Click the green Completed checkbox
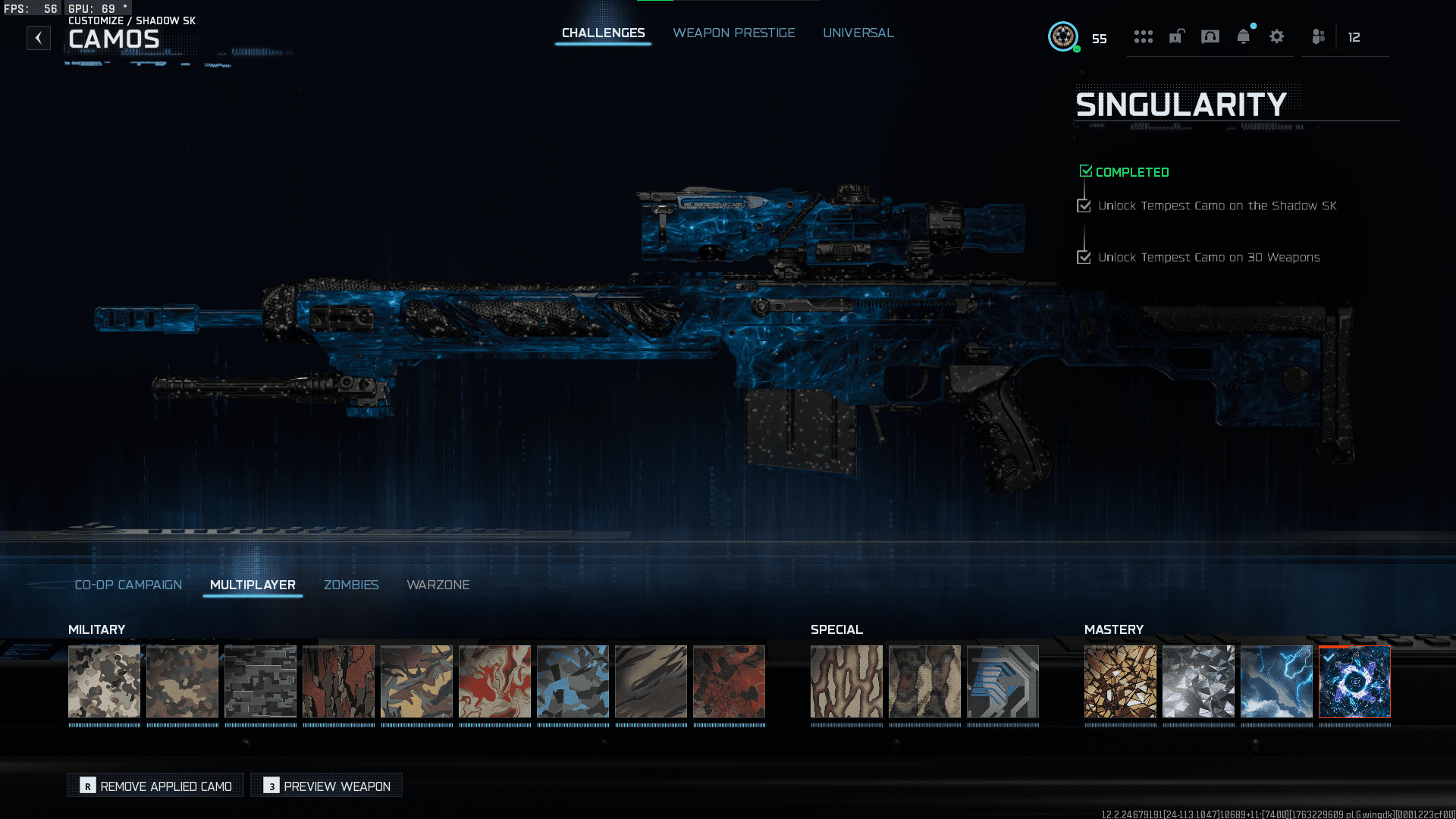Viewport: 1456px width, 819px height. point(1086,171)
